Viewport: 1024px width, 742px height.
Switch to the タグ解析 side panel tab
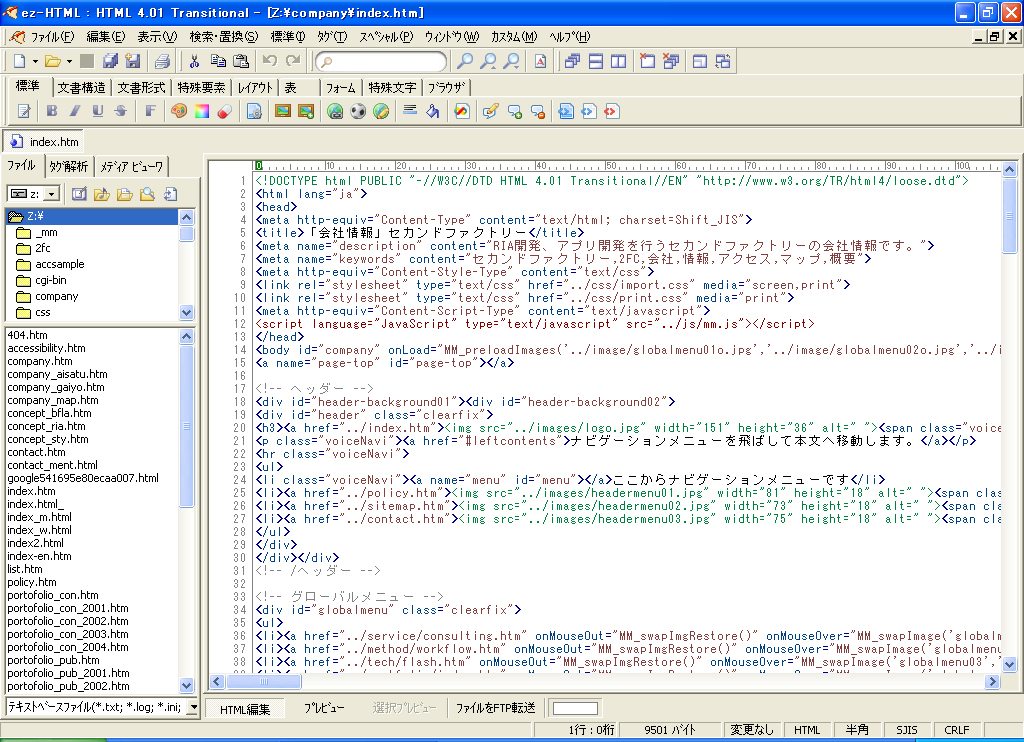click(69, 167)
